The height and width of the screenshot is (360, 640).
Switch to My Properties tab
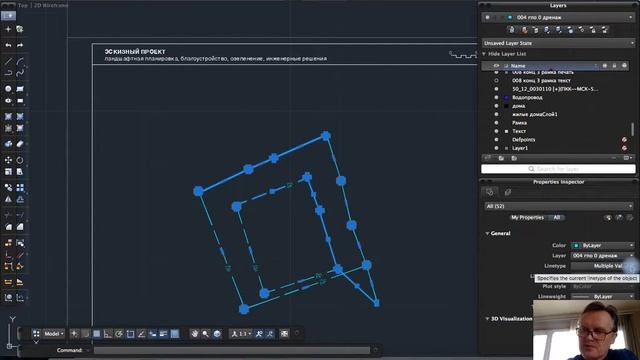click(x=527, y=218)
